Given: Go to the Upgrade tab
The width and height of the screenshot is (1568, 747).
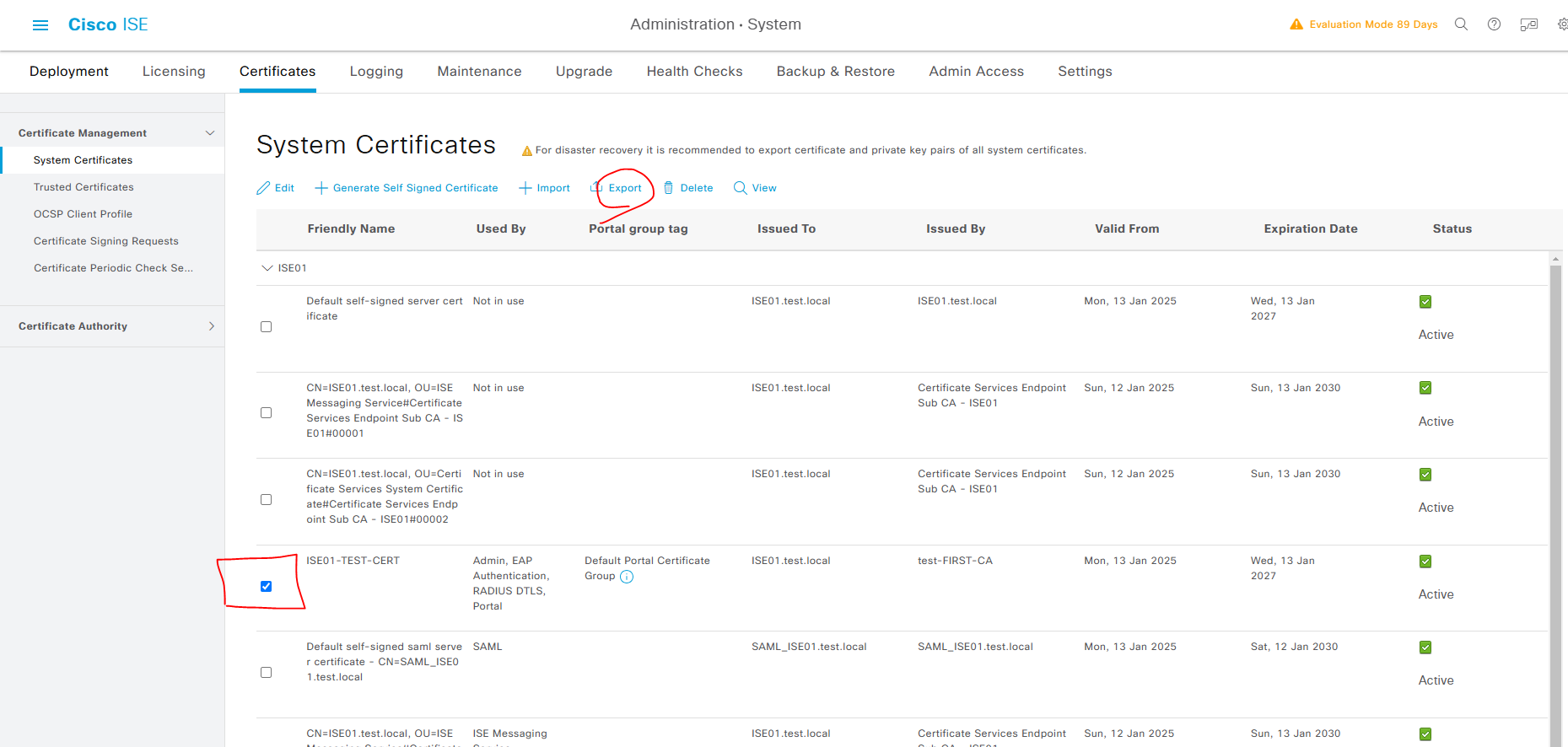Looking at the screenshot, I should coord(584,72).
